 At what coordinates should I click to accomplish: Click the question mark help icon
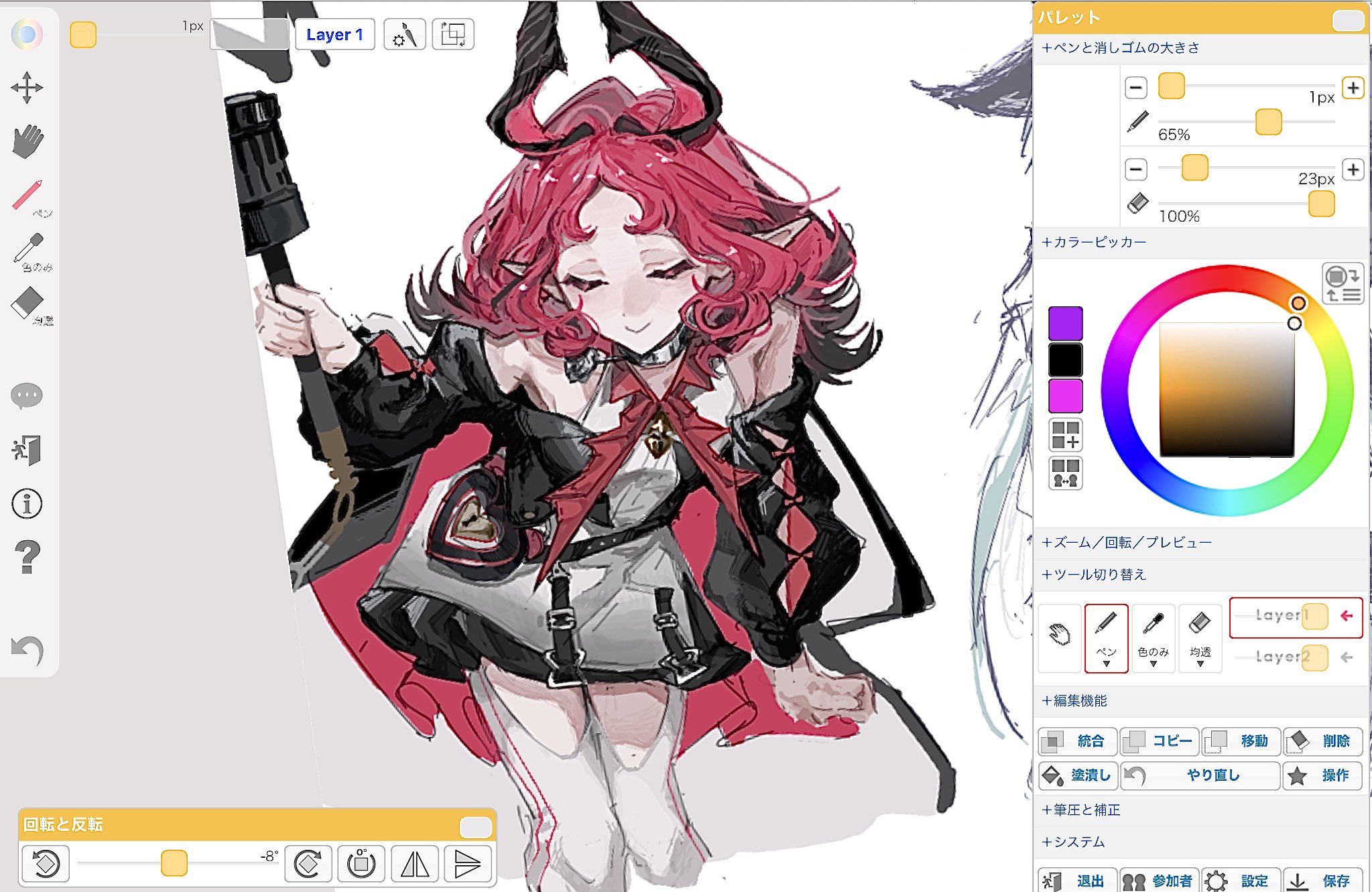(27, 557)
